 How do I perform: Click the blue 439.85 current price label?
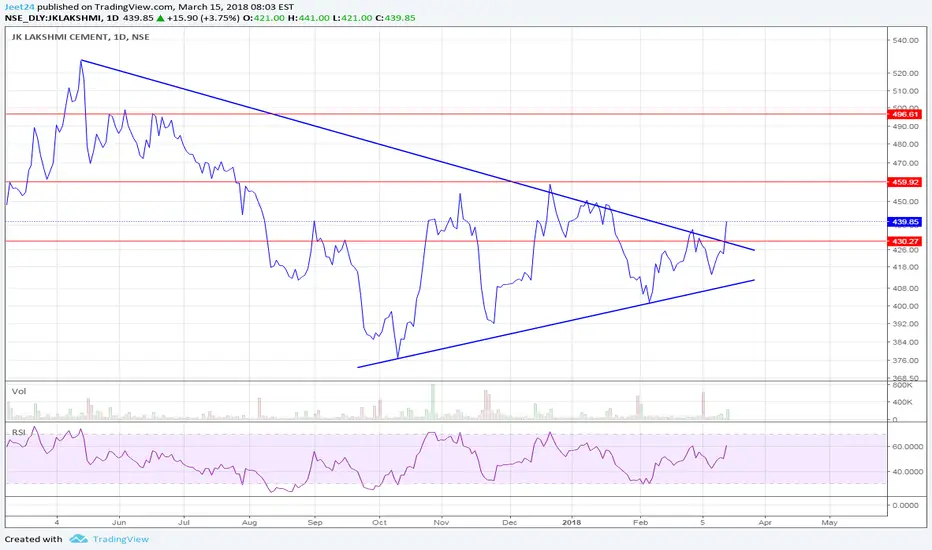(905, 221)
